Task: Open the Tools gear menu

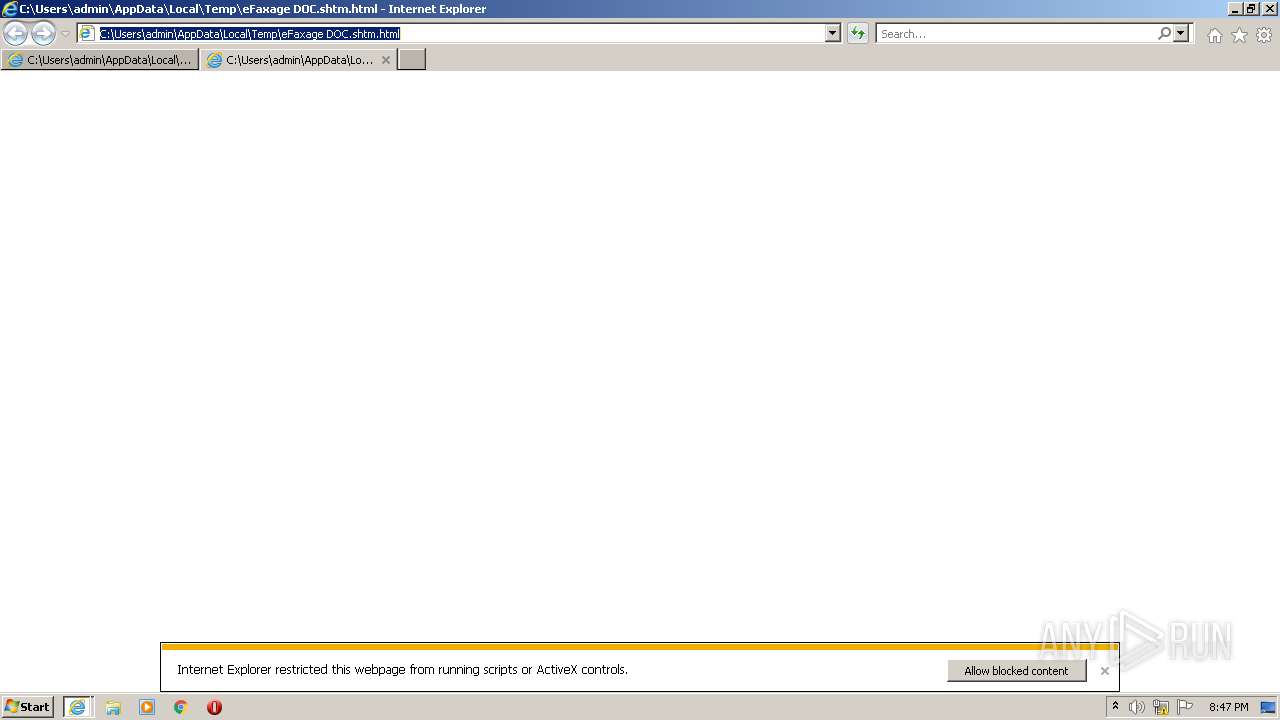Action: [x=1264, y=35]
